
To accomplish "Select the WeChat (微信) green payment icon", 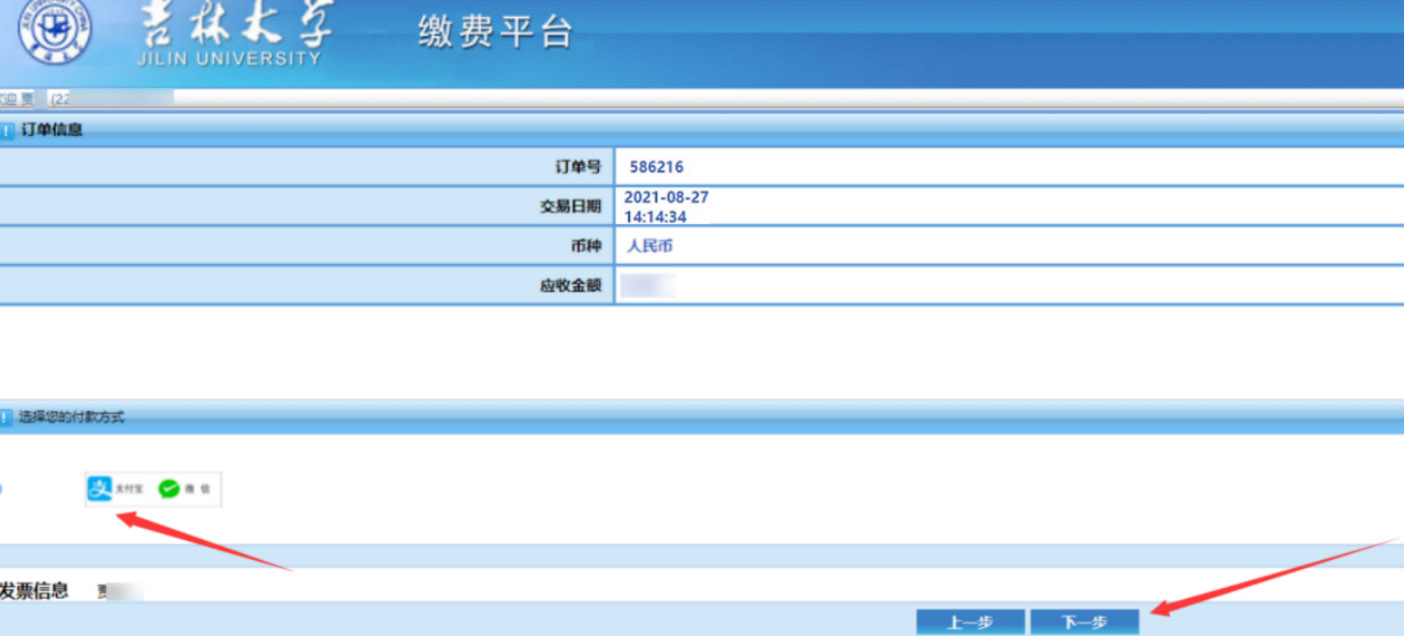I will click(170, 489).
